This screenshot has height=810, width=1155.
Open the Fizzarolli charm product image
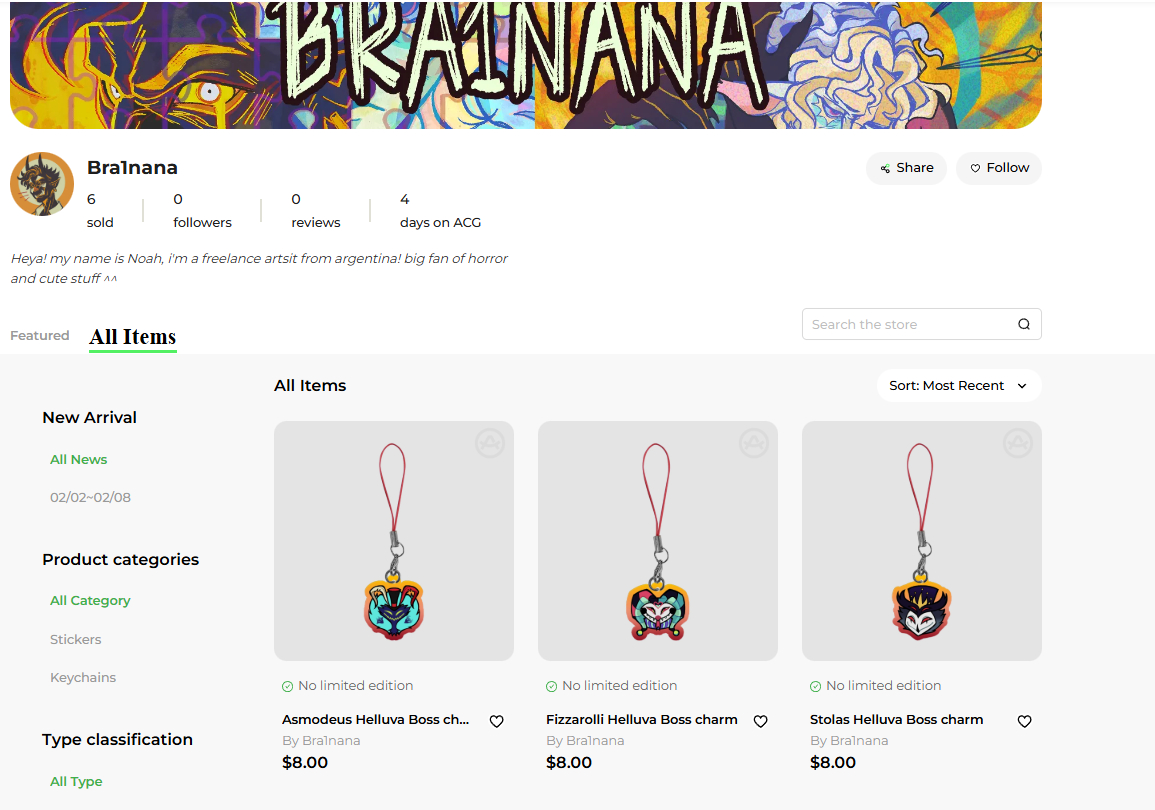click(658, 541)
